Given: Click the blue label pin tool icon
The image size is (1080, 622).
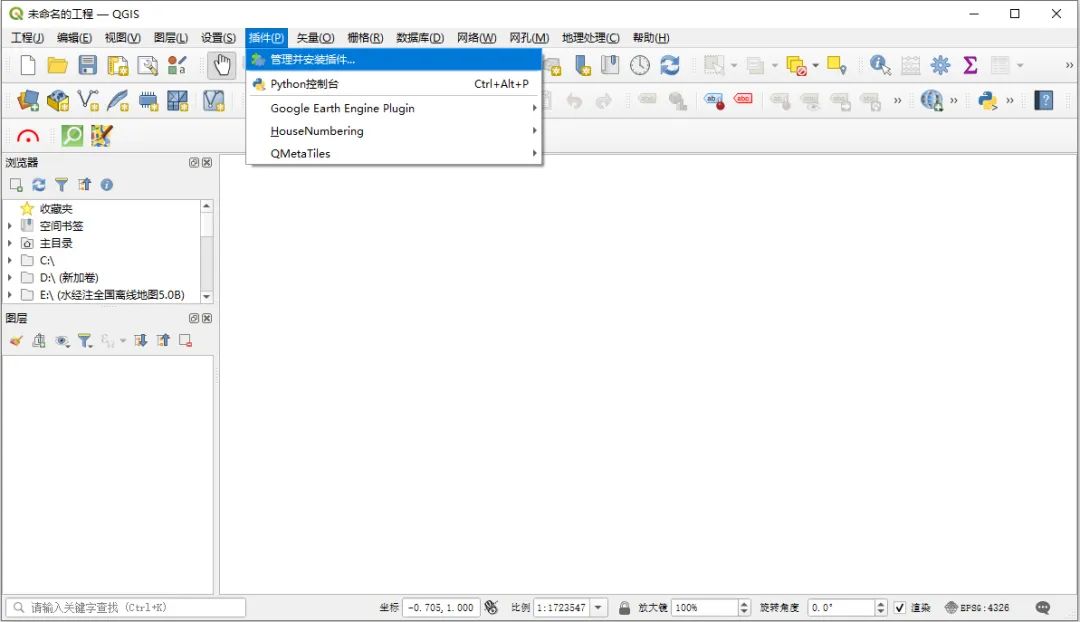Looking at the screenshot, I should point(714,101).
